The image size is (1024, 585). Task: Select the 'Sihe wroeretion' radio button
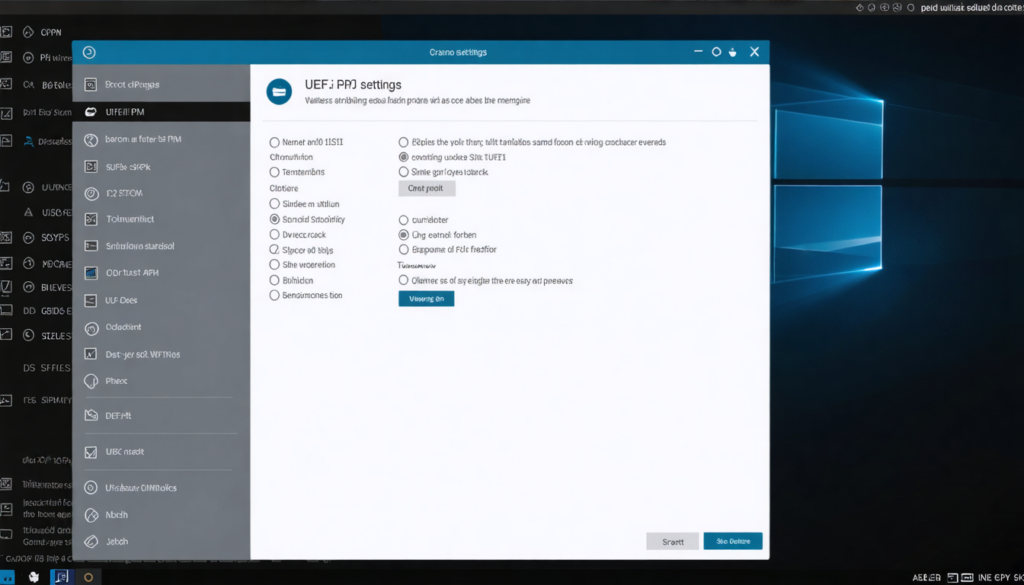(274, 264)
